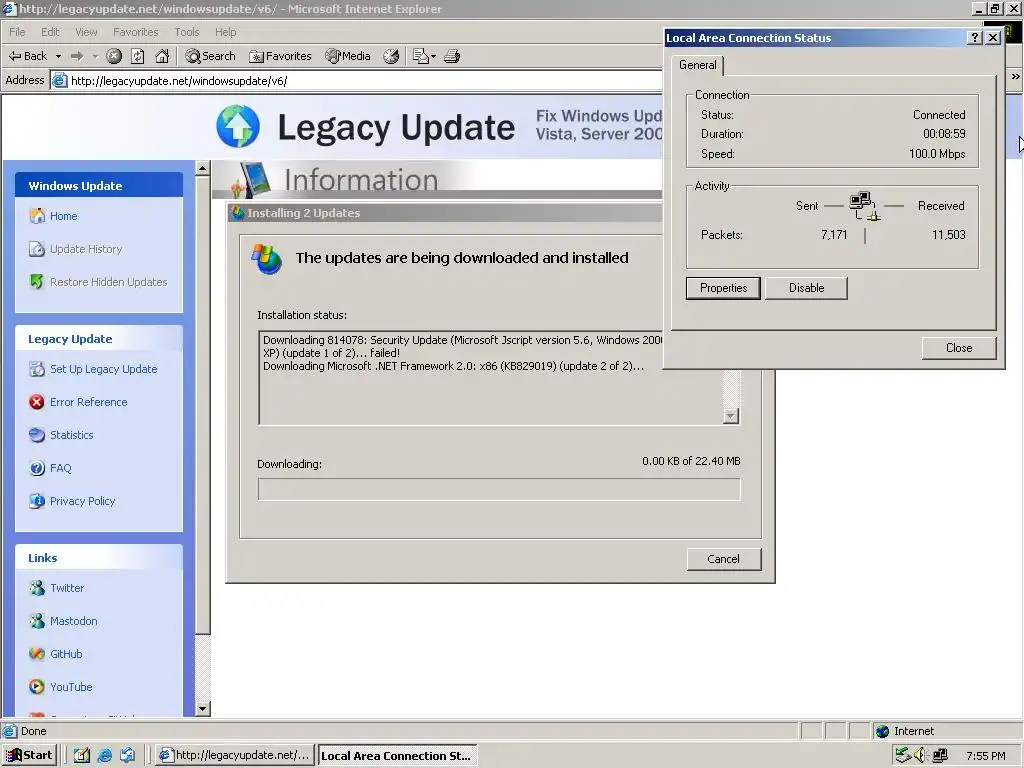
Task: Open the YouTube link in Links
Action: pyautogui.click(x=71, y=687)
